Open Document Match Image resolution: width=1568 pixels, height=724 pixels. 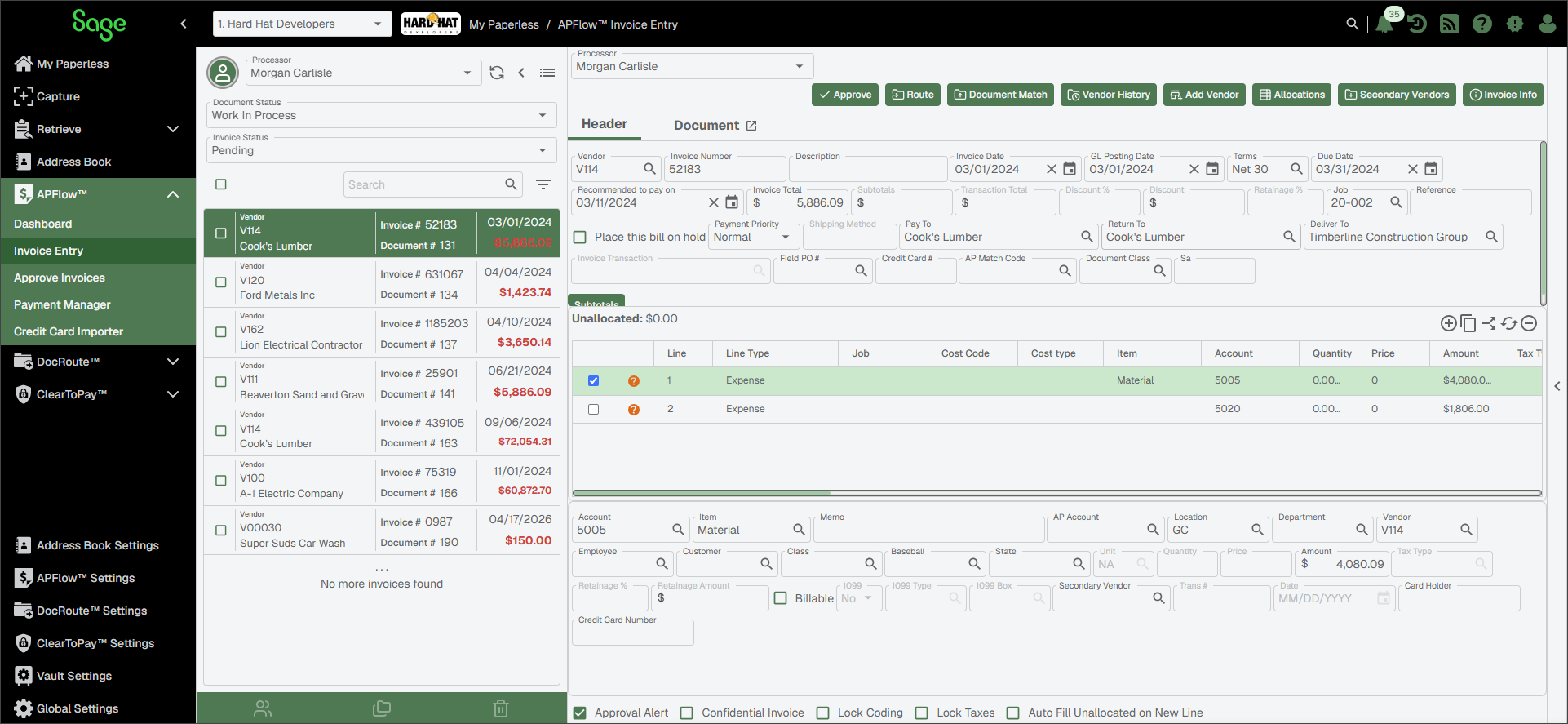(1000, 95)
